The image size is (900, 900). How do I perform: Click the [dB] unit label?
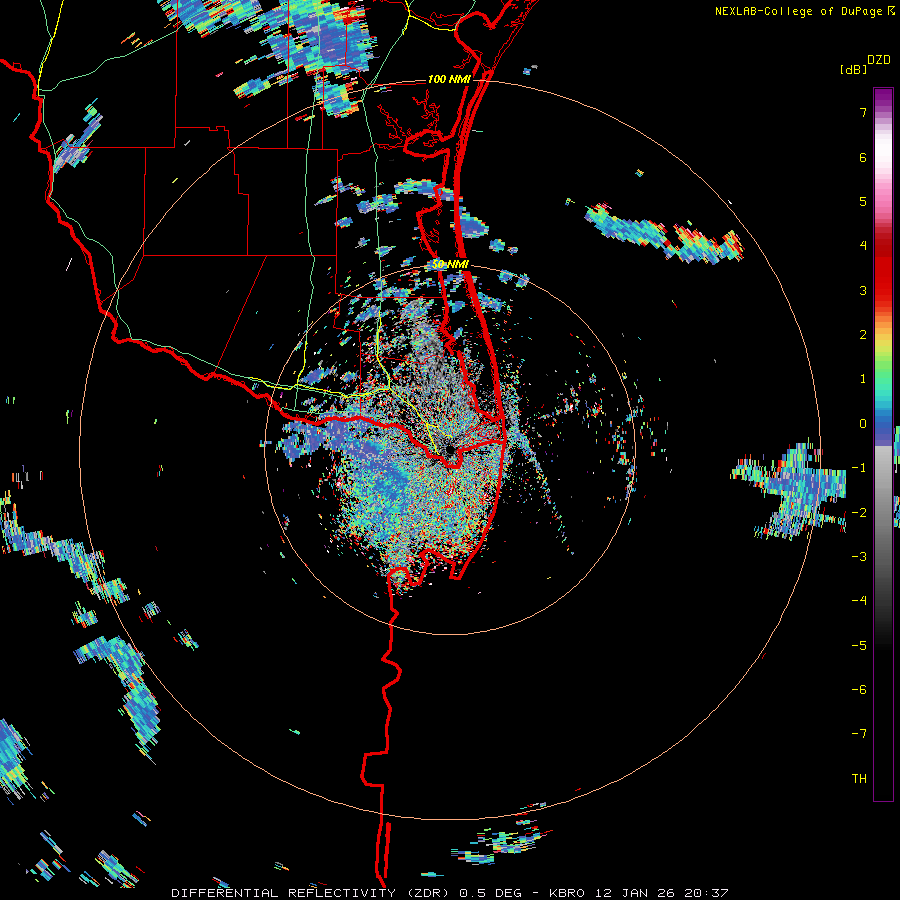click(x=853, y=69)
